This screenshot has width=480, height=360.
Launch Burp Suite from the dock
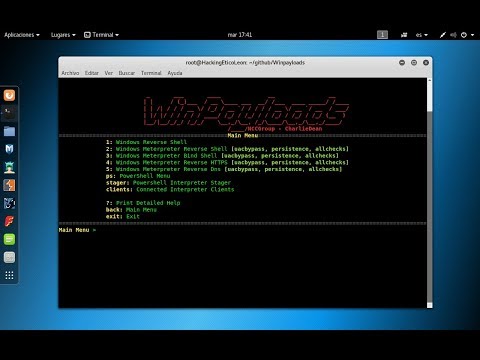9,185
